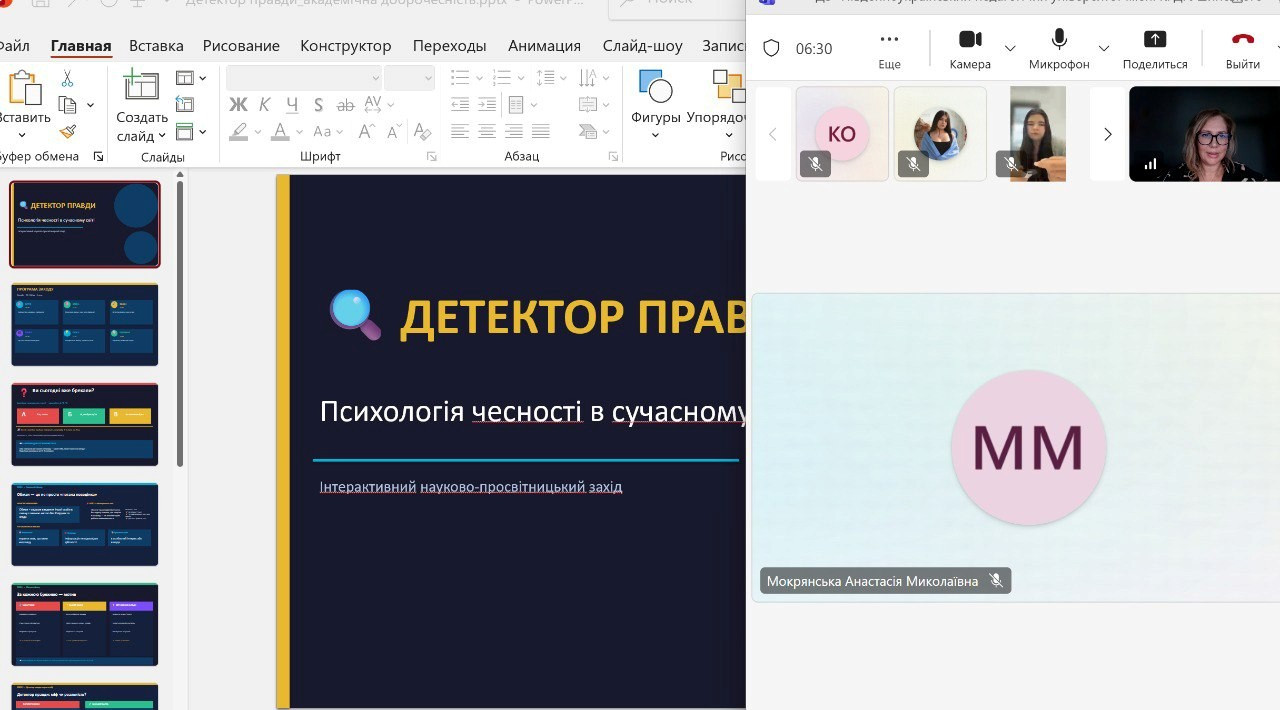Image resolution: width=1280 pixels, height=710 pixels.
Task: Open the font name combo box
Action: pos(304,78)
